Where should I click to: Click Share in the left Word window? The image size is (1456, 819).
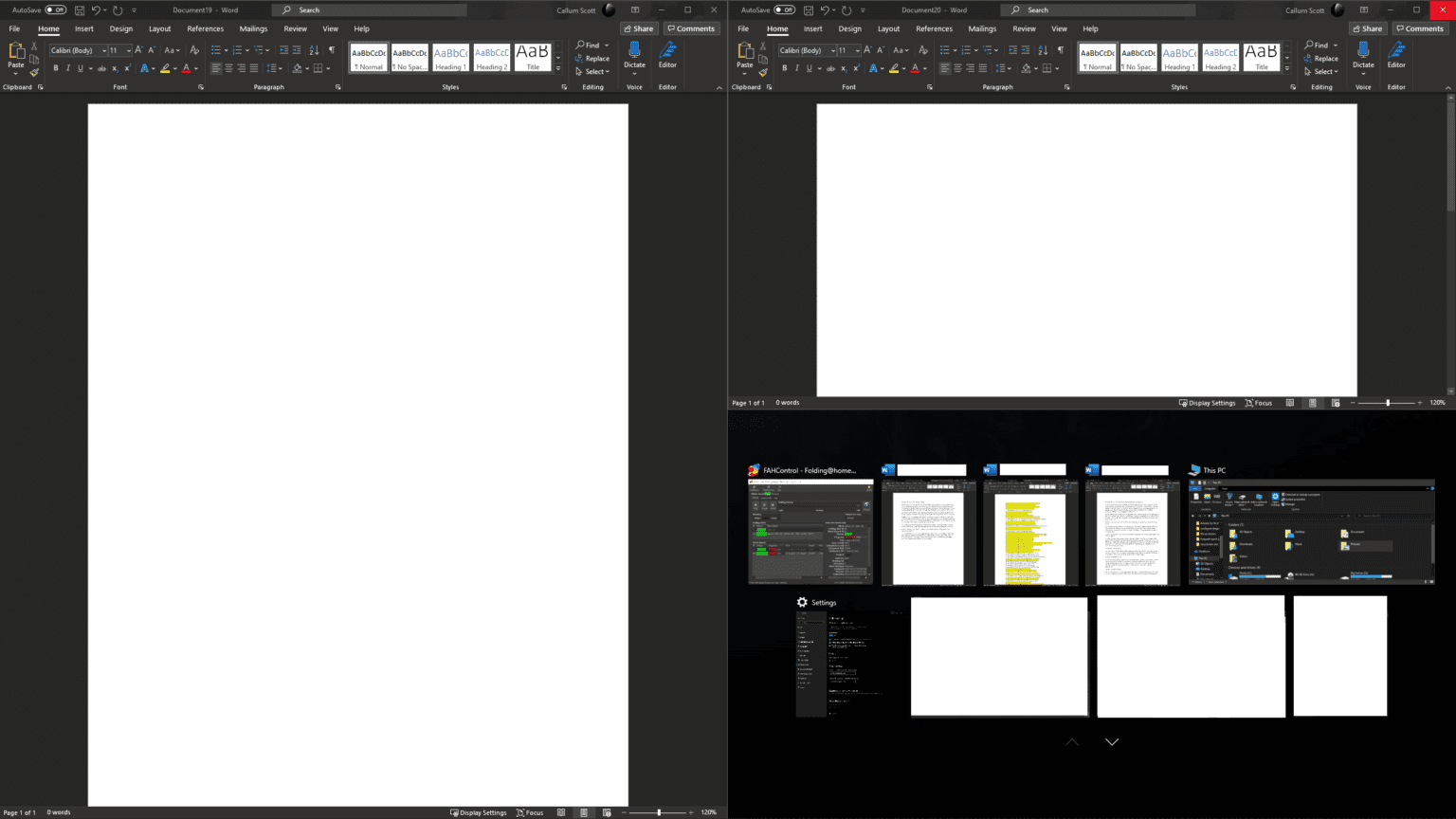tap(638, 28)
